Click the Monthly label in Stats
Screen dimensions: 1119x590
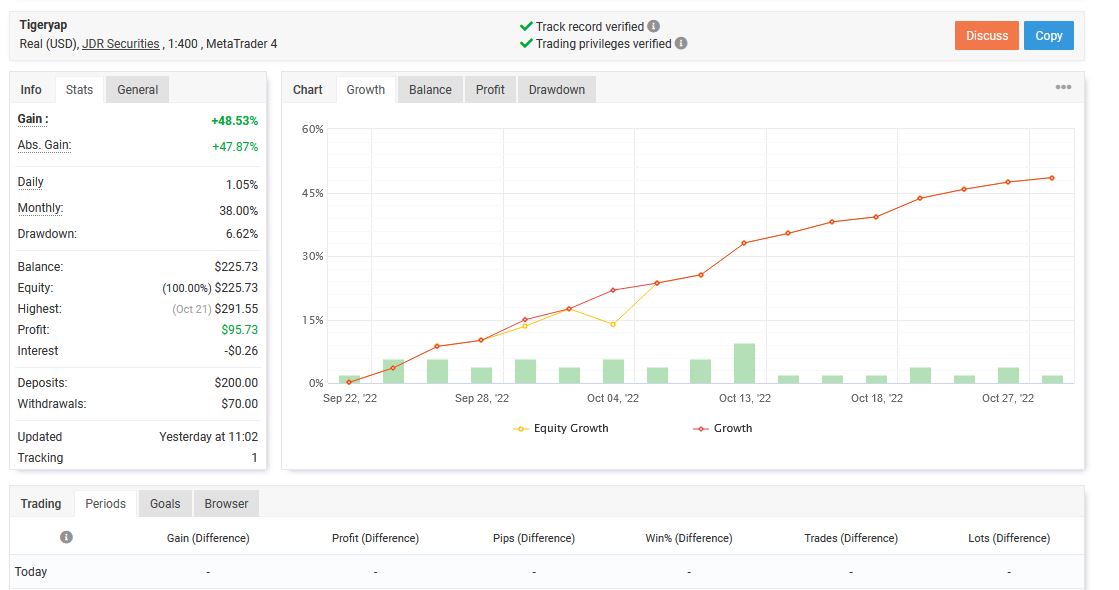point(41,208)
